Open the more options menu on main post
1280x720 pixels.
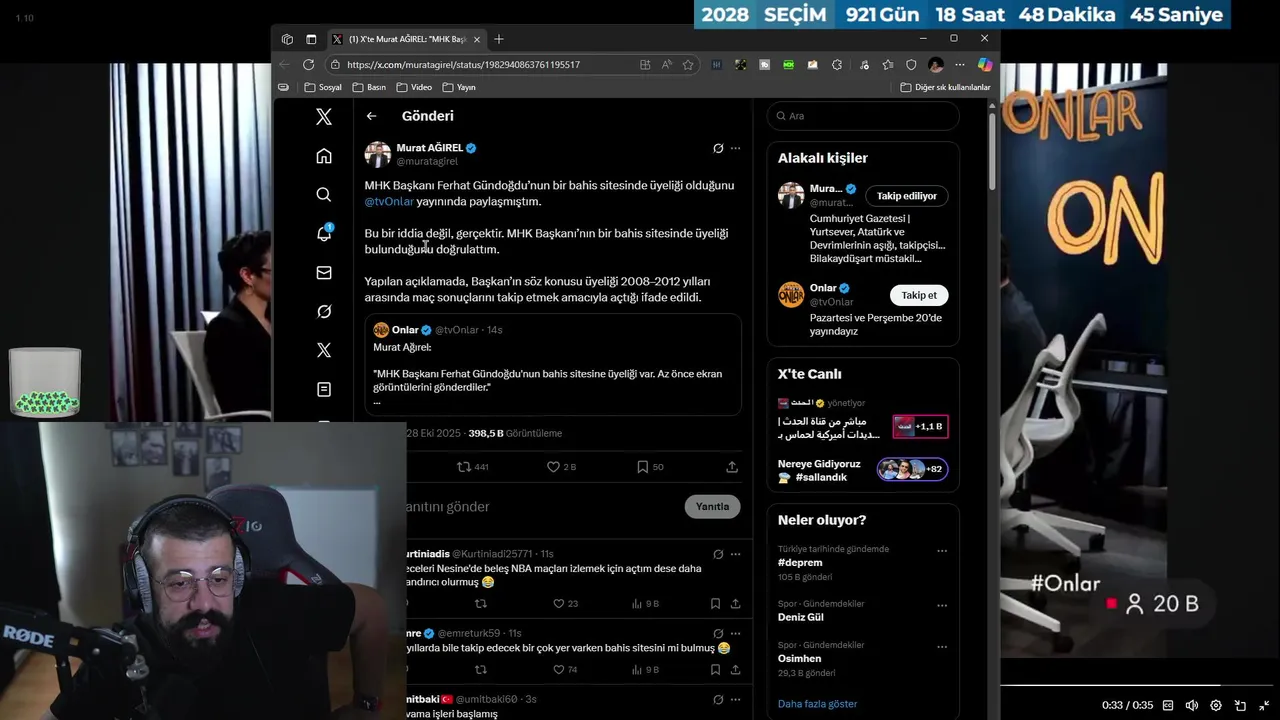[736, 148]
